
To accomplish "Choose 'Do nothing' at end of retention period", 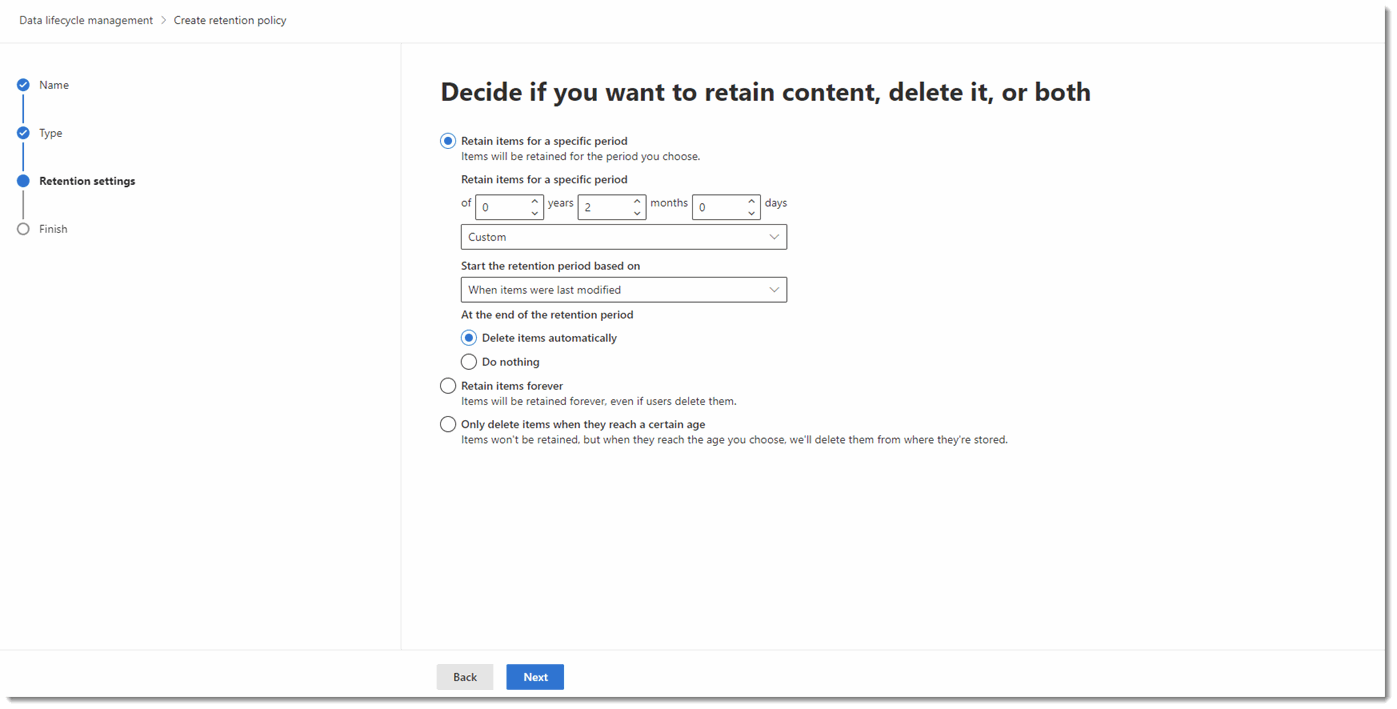I will click(468, 361).
